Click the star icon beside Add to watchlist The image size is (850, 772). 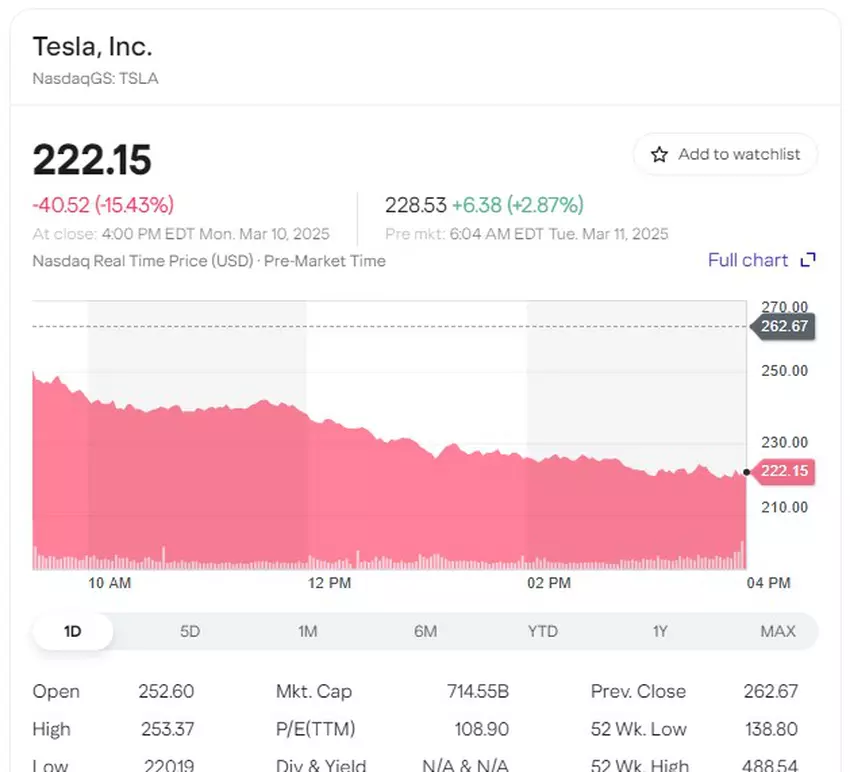(659, 155)
